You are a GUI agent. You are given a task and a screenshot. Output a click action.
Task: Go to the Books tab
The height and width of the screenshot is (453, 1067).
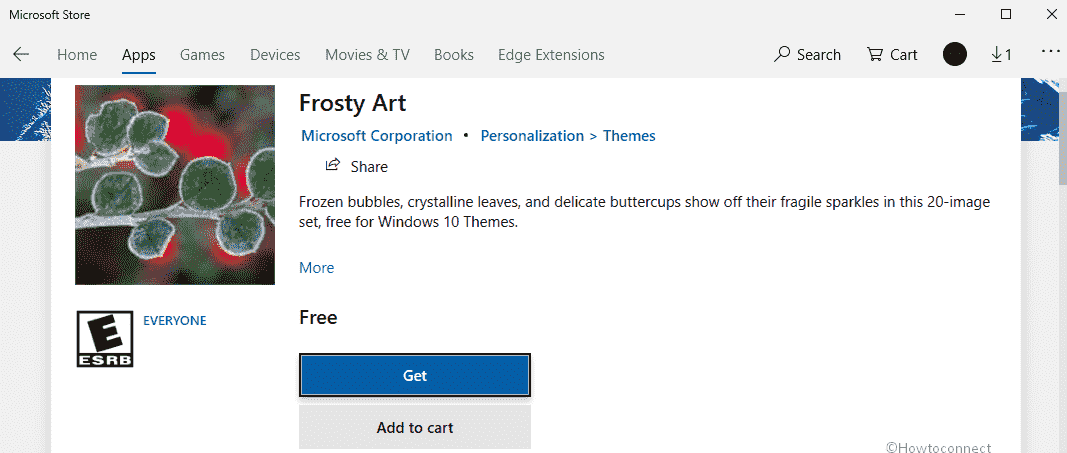pyautogui.click(x=454, y=55)
